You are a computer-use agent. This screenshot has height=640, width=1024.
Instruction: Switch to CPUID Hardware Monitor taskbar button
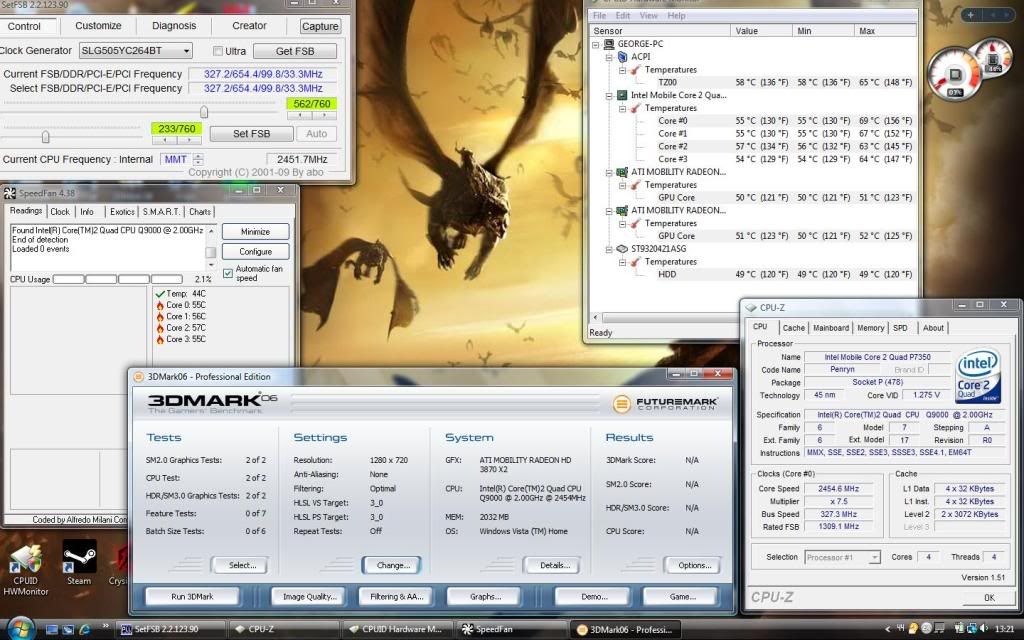pos(397,630)
